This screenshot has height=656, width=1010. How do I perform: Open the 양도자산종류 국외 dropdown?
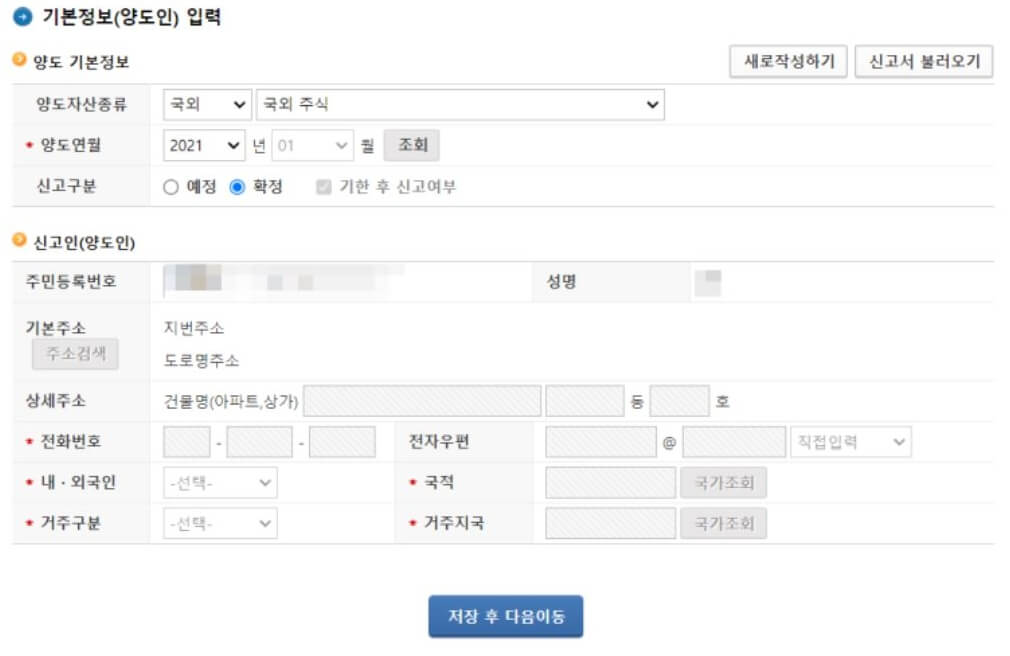[x=206, y=104]
